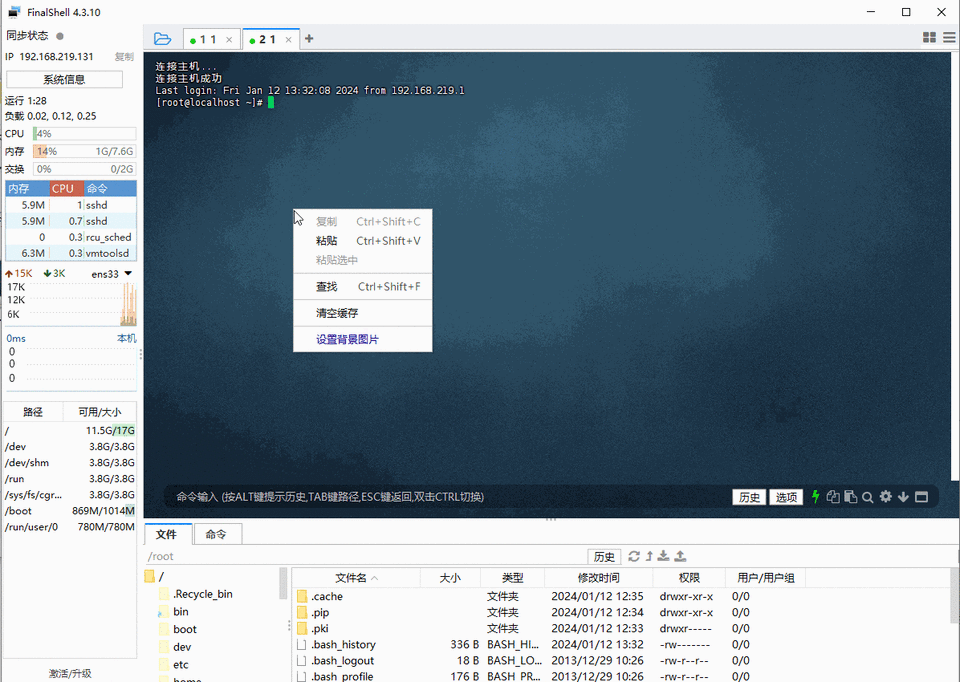This screenshot has height=682, width=960.
Task: Click the download file icon
Action: click(664, 556)
